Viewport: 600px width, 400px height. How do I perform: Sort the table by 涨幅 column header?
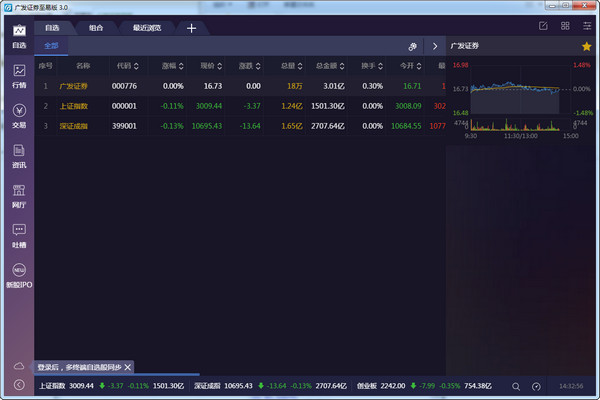[x=173, y=66]
